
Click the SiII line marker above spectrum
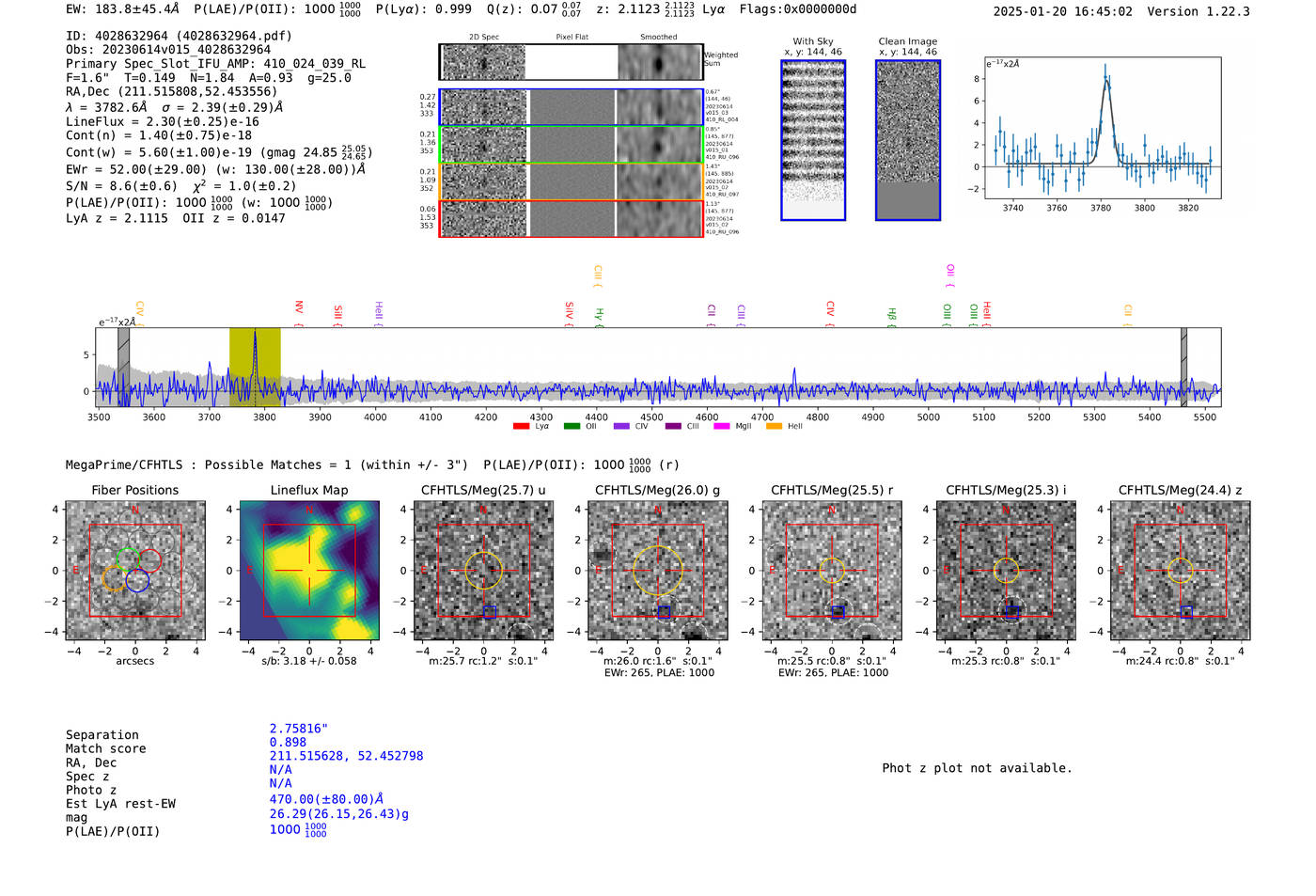click(x=338, y=315)
